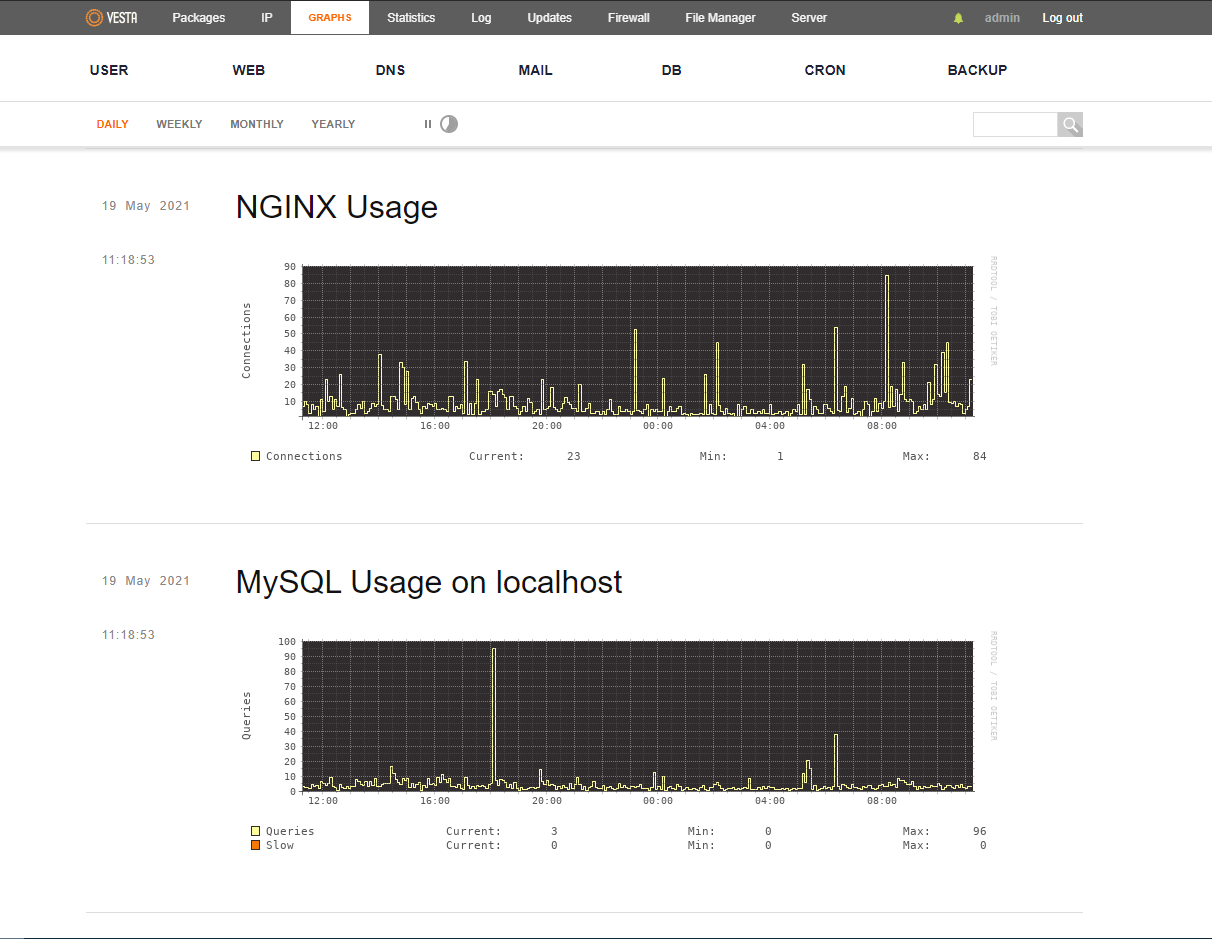The height and width of the screenshot is (939, 1212).
Task: Go to the CRON section
Action: pos(825,70)
